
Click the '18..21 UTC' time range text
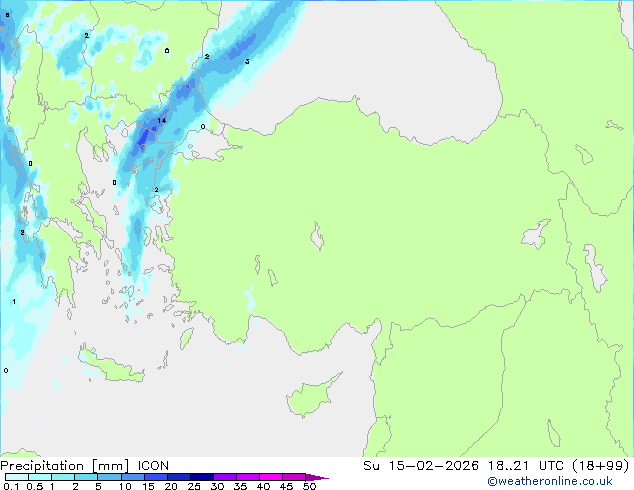pos(525,466)
